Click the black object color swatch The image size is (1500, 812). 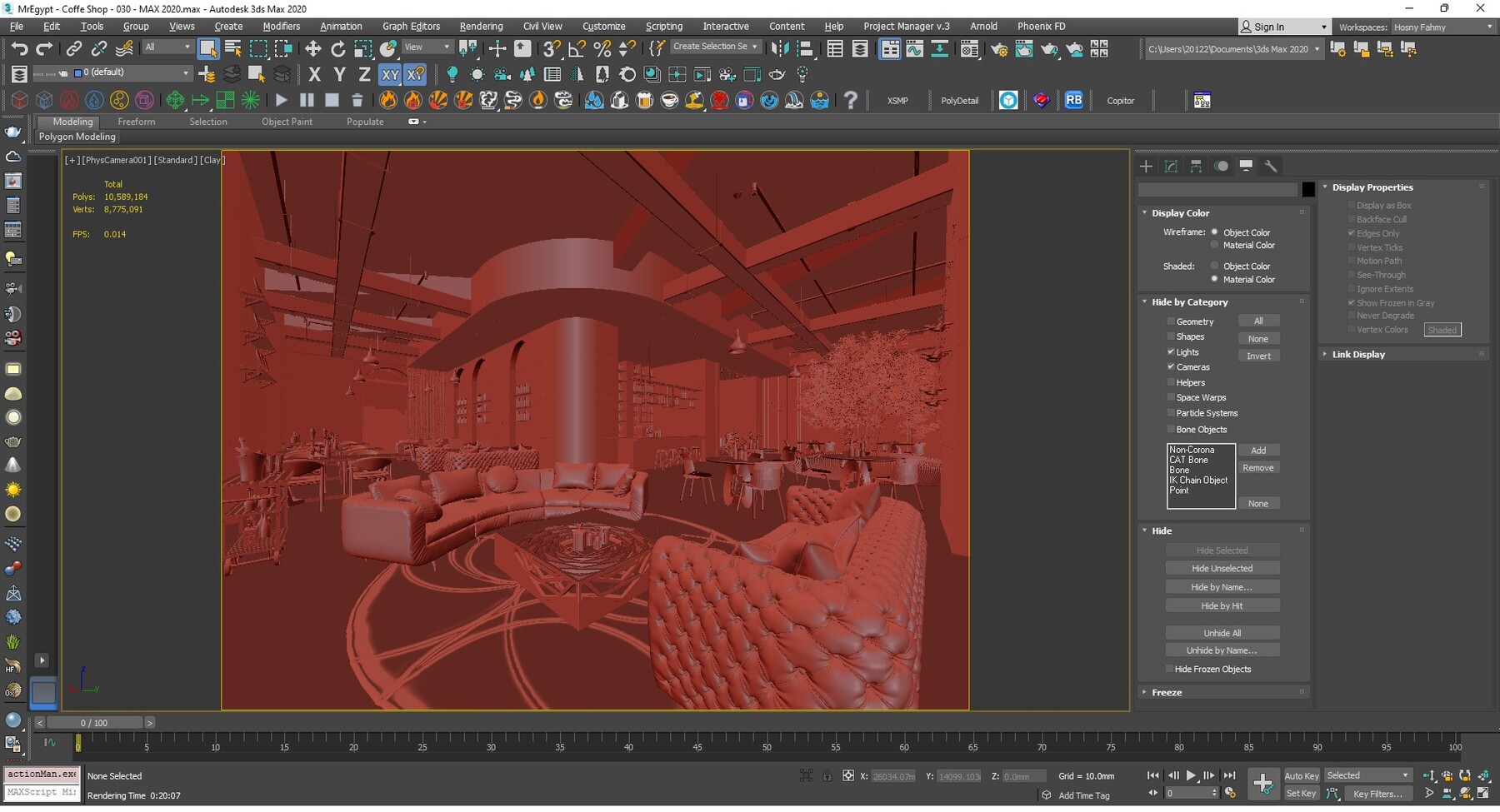1308,189
